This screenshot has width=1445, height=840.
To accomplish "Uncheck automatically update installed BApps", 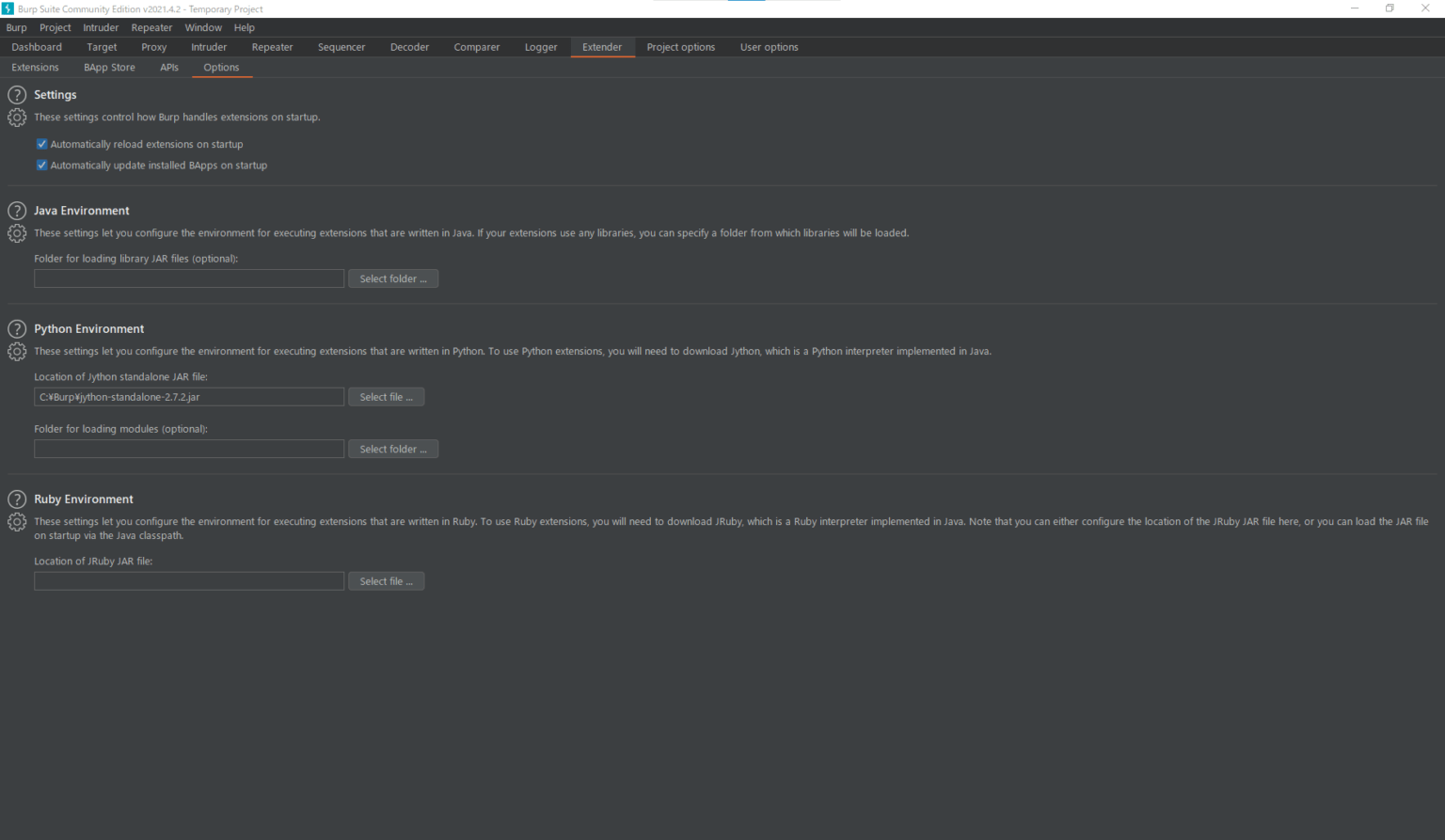I will pos(41,165).
